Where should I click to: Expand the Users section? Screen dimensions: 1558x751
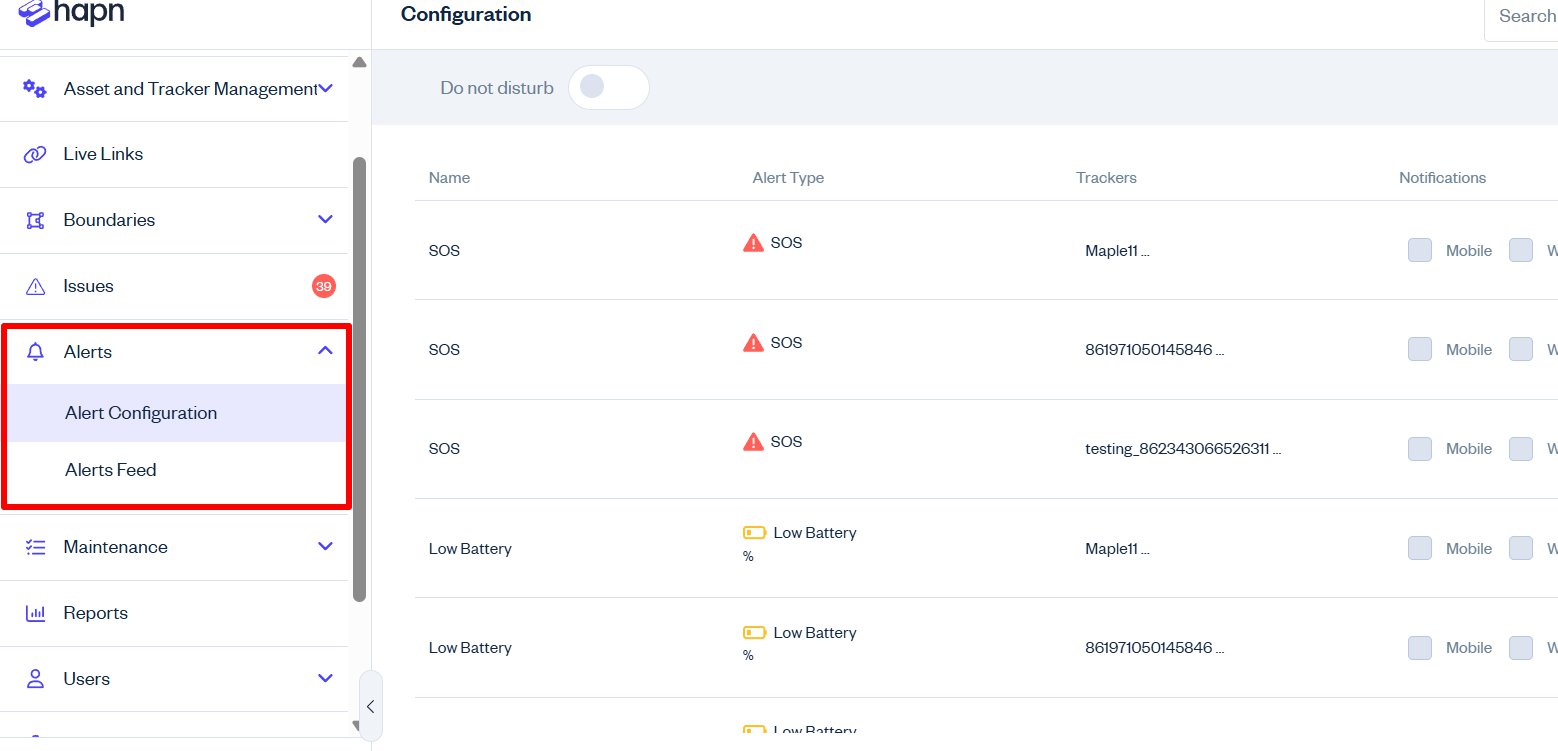[324, 678]
